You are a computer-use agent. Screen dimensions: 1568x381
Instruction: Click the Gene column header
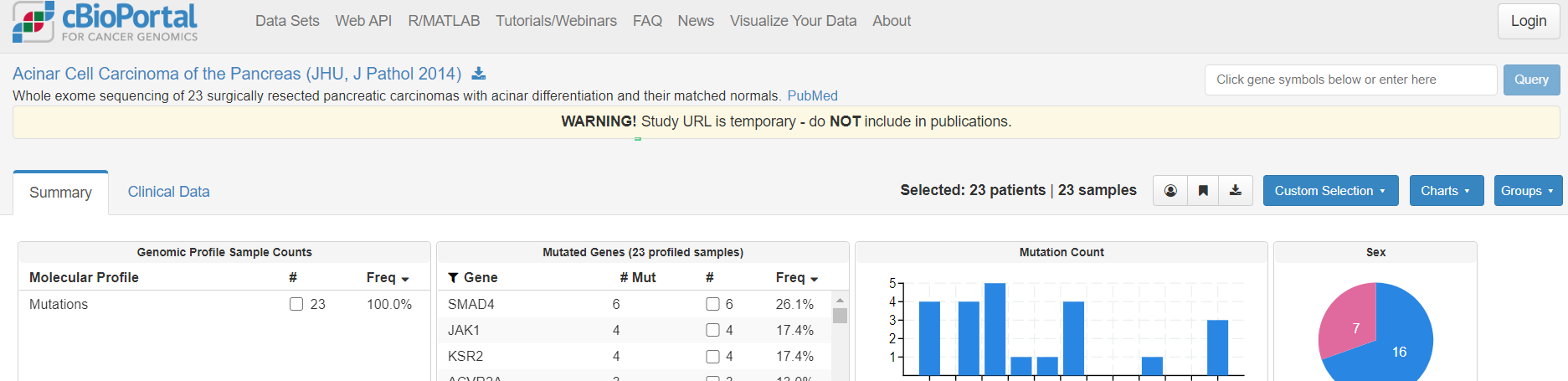pyautogui.click(x=481, y=277)
